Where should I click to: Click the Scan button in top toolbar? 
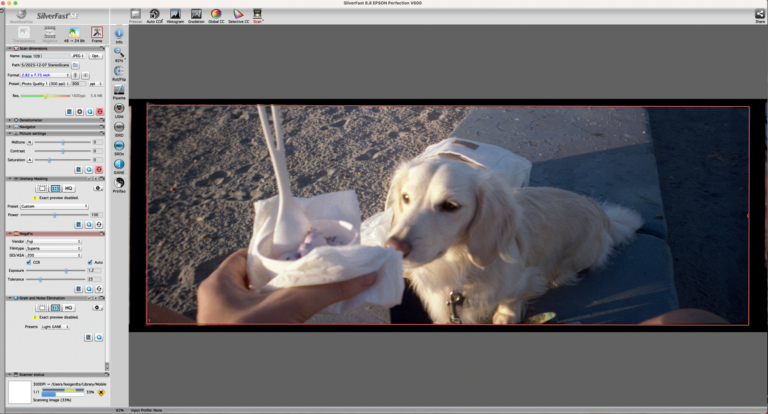[258, 15]
